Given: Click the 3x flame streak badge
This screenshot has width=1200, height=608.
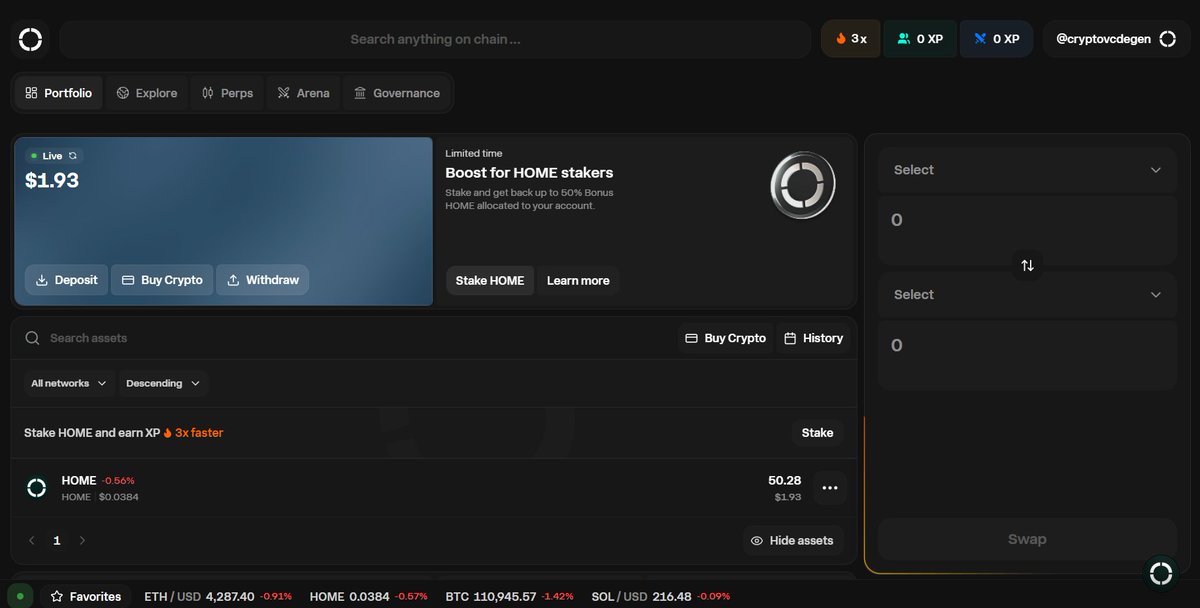Looking at the screenshot, I should pyautogui.click(x=850, y=38).
